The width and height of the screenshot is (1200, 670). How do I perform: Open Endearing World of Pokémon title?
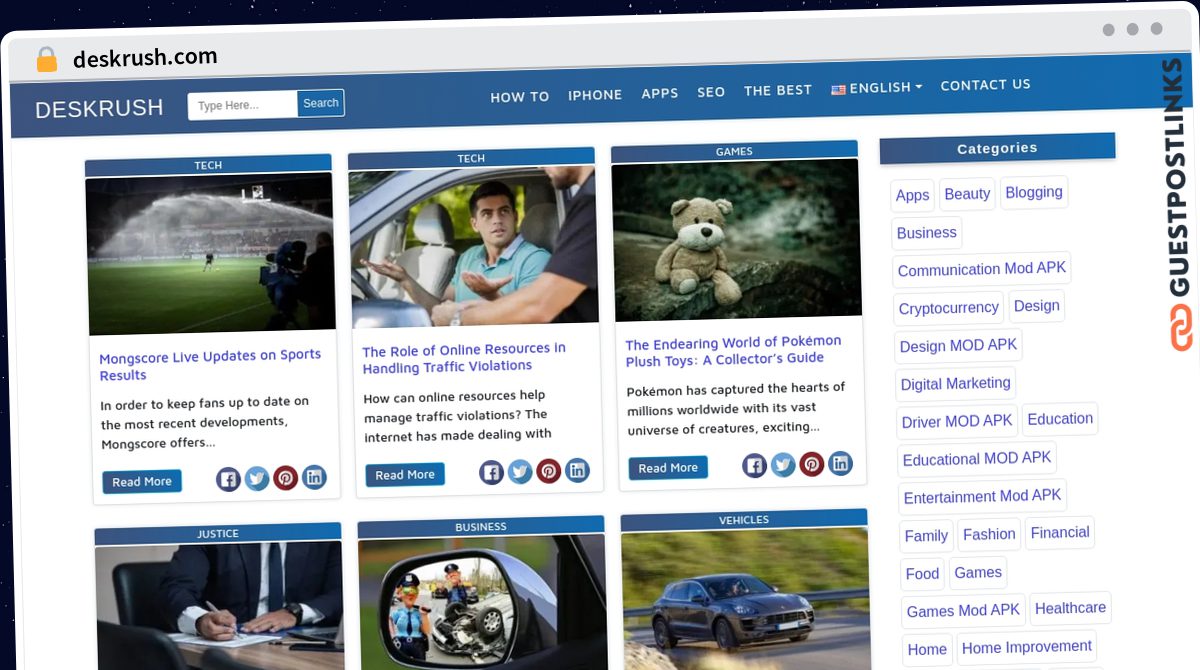[733, 350]
